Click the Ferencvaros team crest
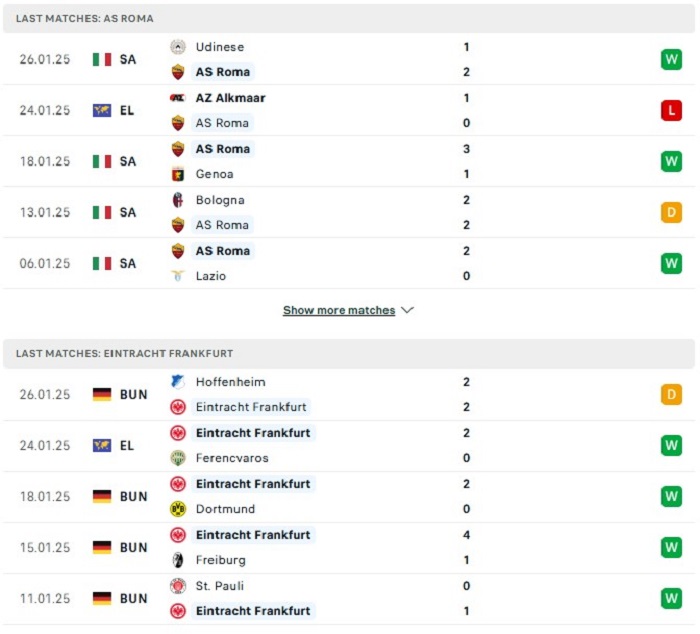The width and height of the screenshot is (700, 634). click(x=178, y=458)
